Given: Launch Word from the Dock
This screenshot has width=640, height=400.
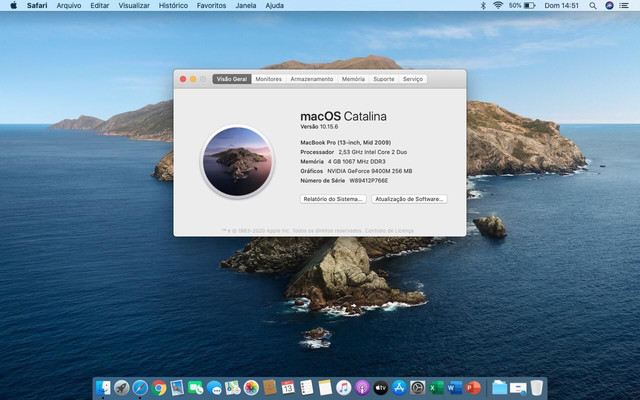Looking at the screenshot, I should pyautogui.click(x=454, y=387).
